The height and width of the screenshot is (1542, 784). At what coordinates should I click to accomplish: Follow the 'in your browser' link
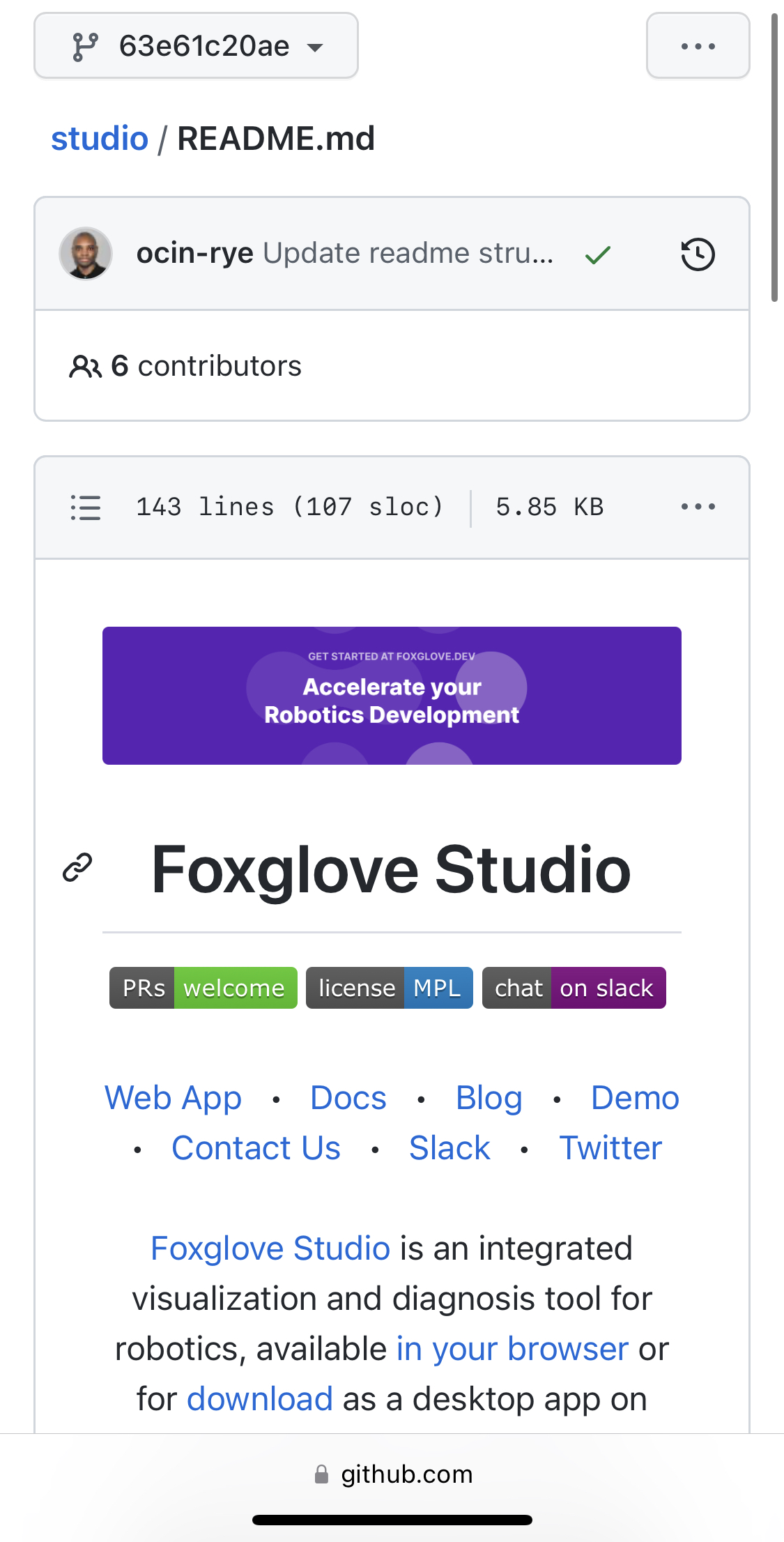(512, 1349)
